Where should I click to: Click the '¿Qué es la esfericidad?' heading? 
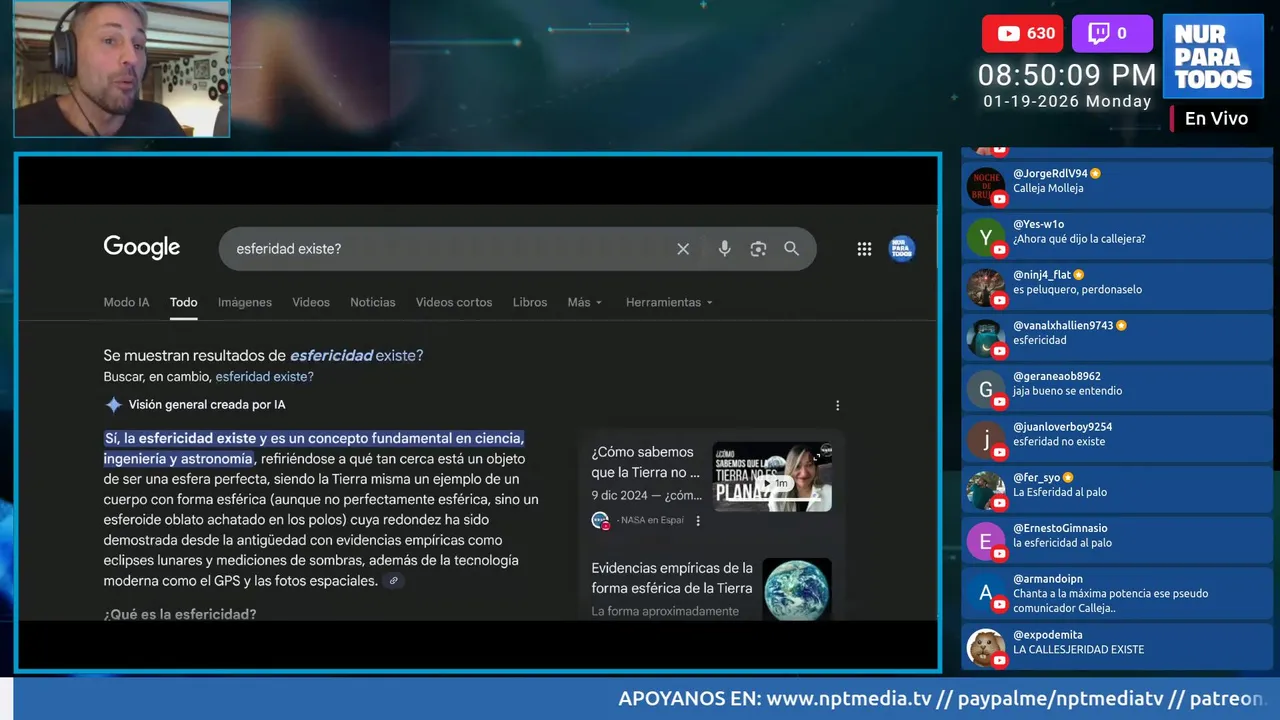pos(180,614)
